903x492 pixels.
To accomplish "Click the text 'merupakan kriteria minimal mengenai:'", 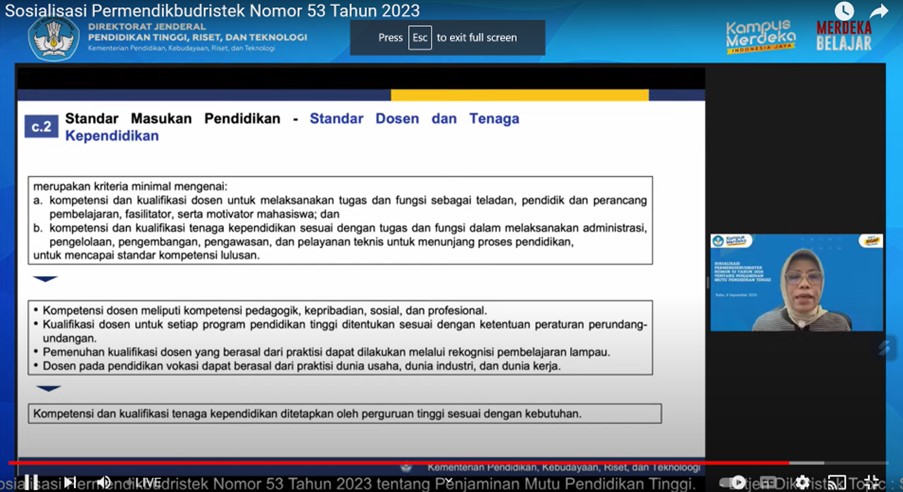I will point(130,187).
